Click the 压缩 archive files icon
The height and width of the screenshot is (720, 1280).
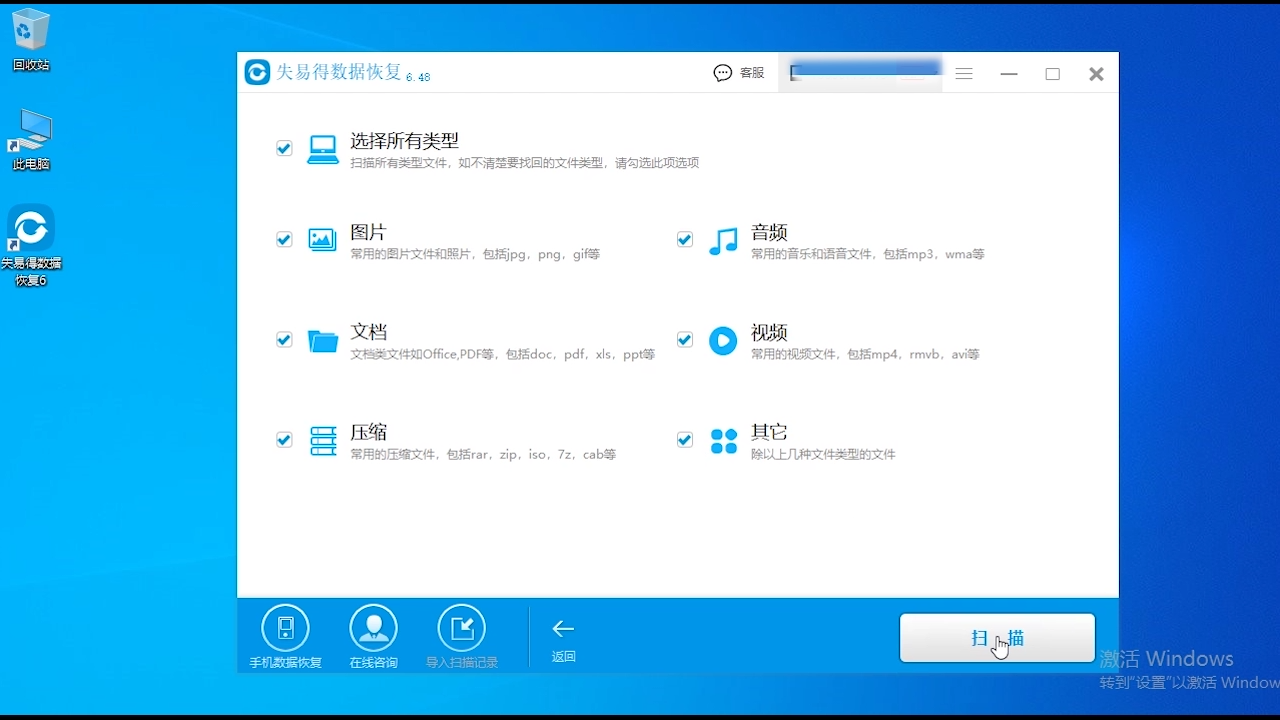[x=322, y=441]
